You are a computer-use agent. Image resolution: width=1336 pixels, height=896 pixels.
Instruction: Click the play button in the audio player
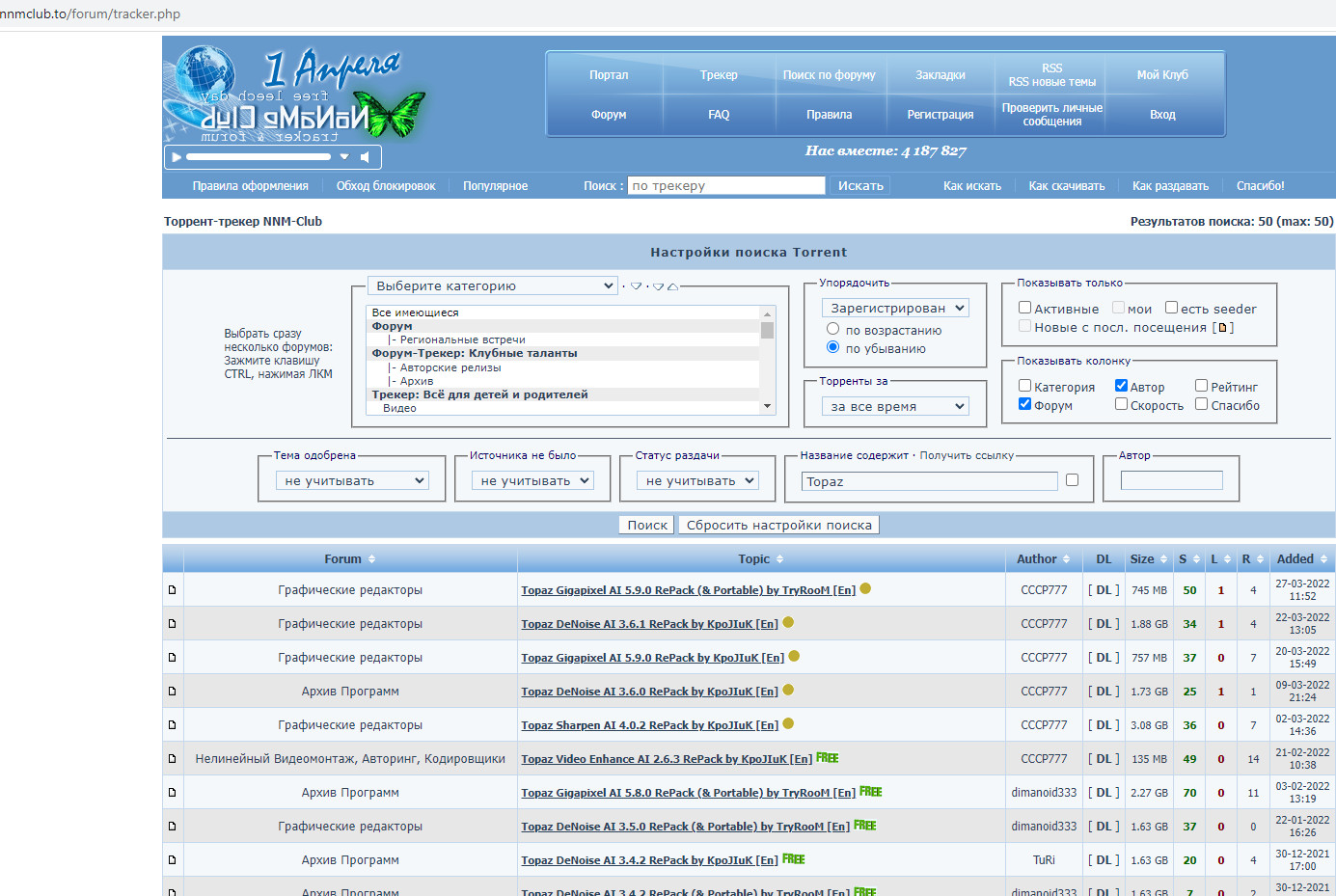pos(177,156)
